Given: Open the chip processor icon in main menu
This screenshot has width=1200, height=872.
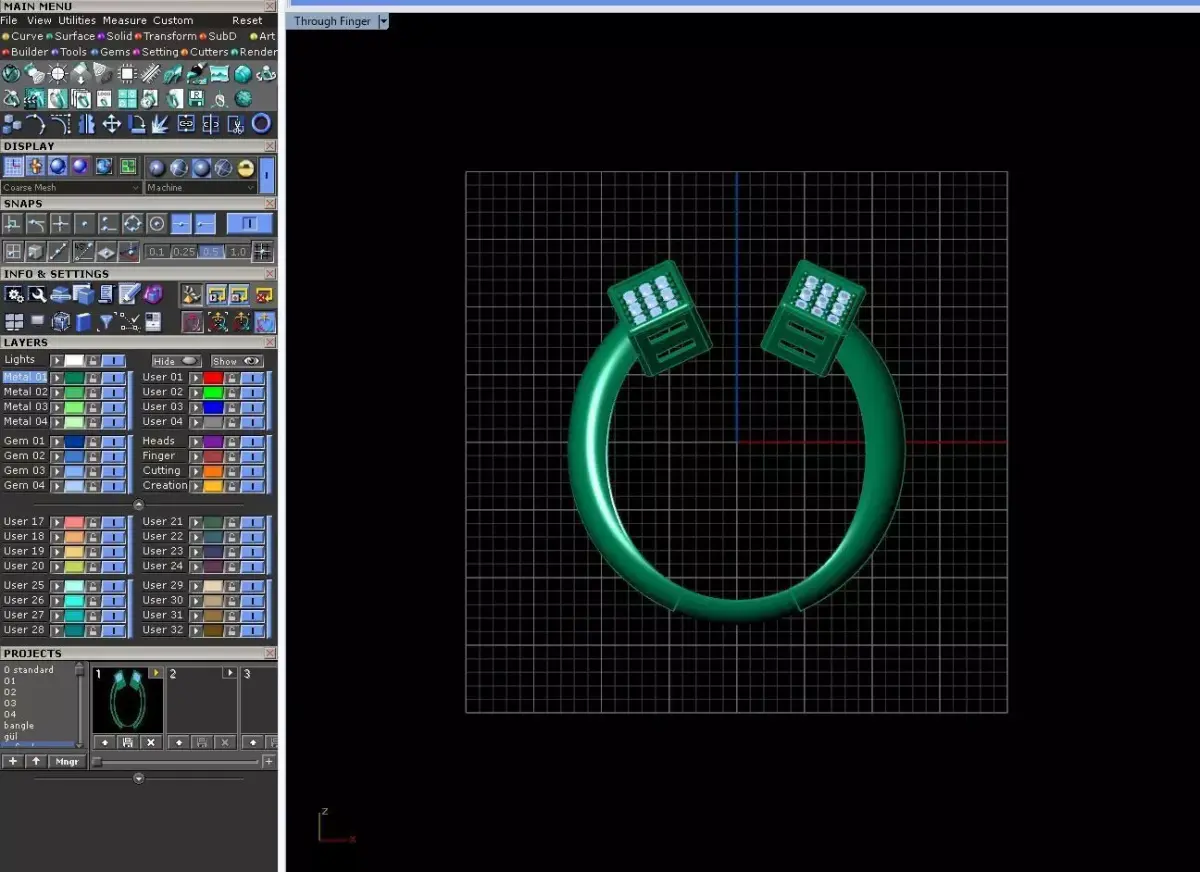Looking at the screenshot, I should (x=127, y=74).
